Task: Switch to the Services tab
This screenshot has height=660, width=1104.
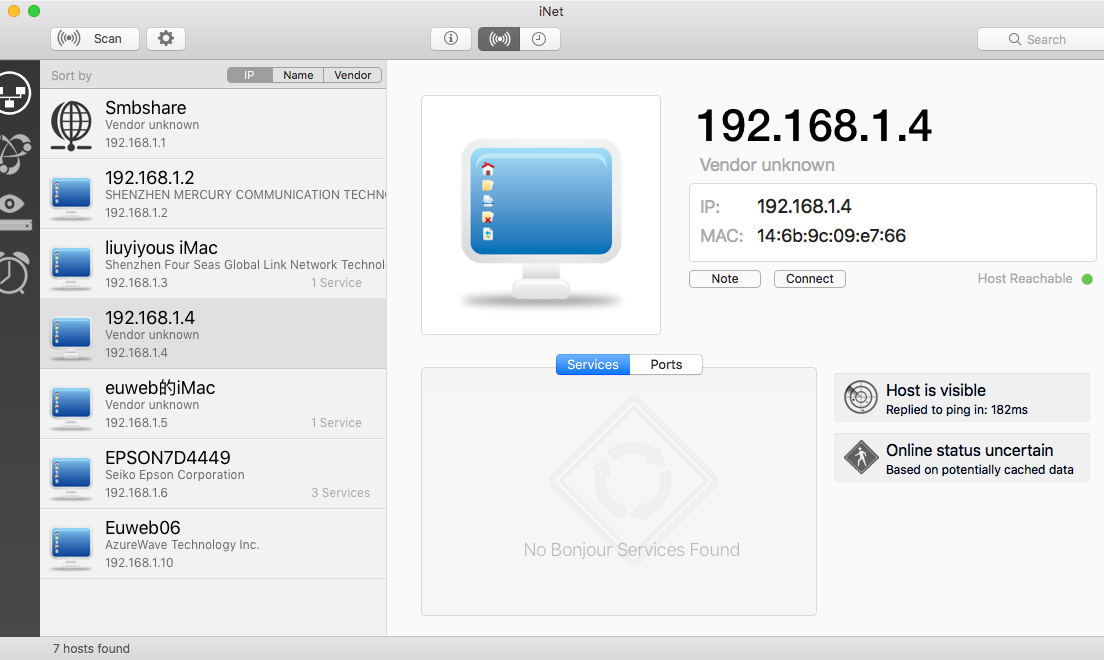Action: point(593,364)
